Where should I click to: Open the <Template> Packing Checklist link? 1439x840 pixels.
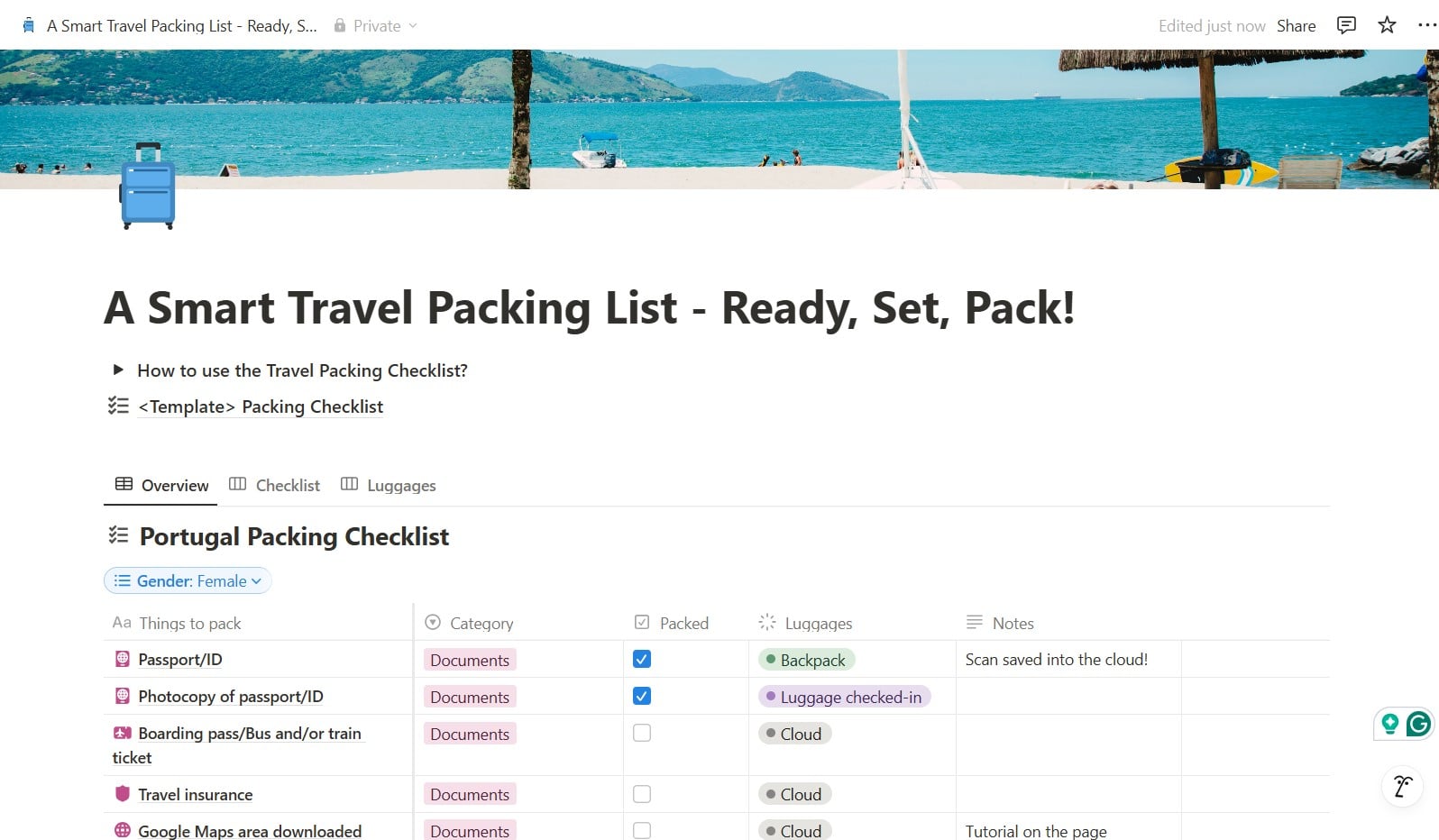(x=261, y=406)
